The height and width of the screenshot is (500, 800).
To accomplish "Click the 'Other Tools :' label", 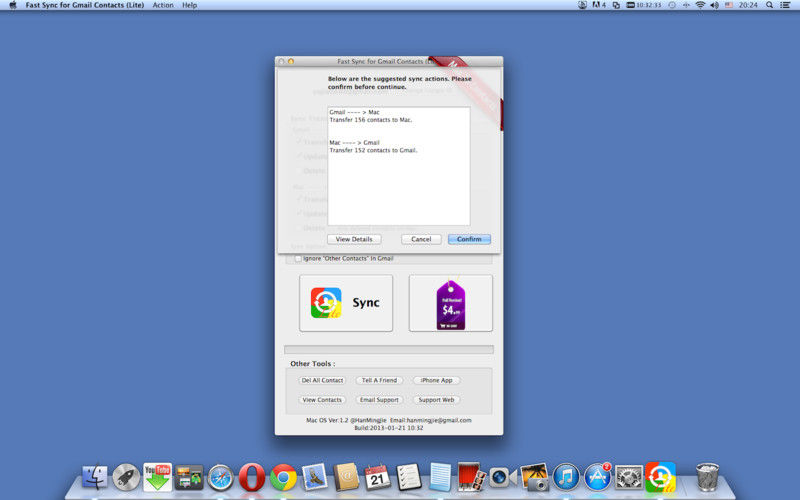I will coord(313,364).
